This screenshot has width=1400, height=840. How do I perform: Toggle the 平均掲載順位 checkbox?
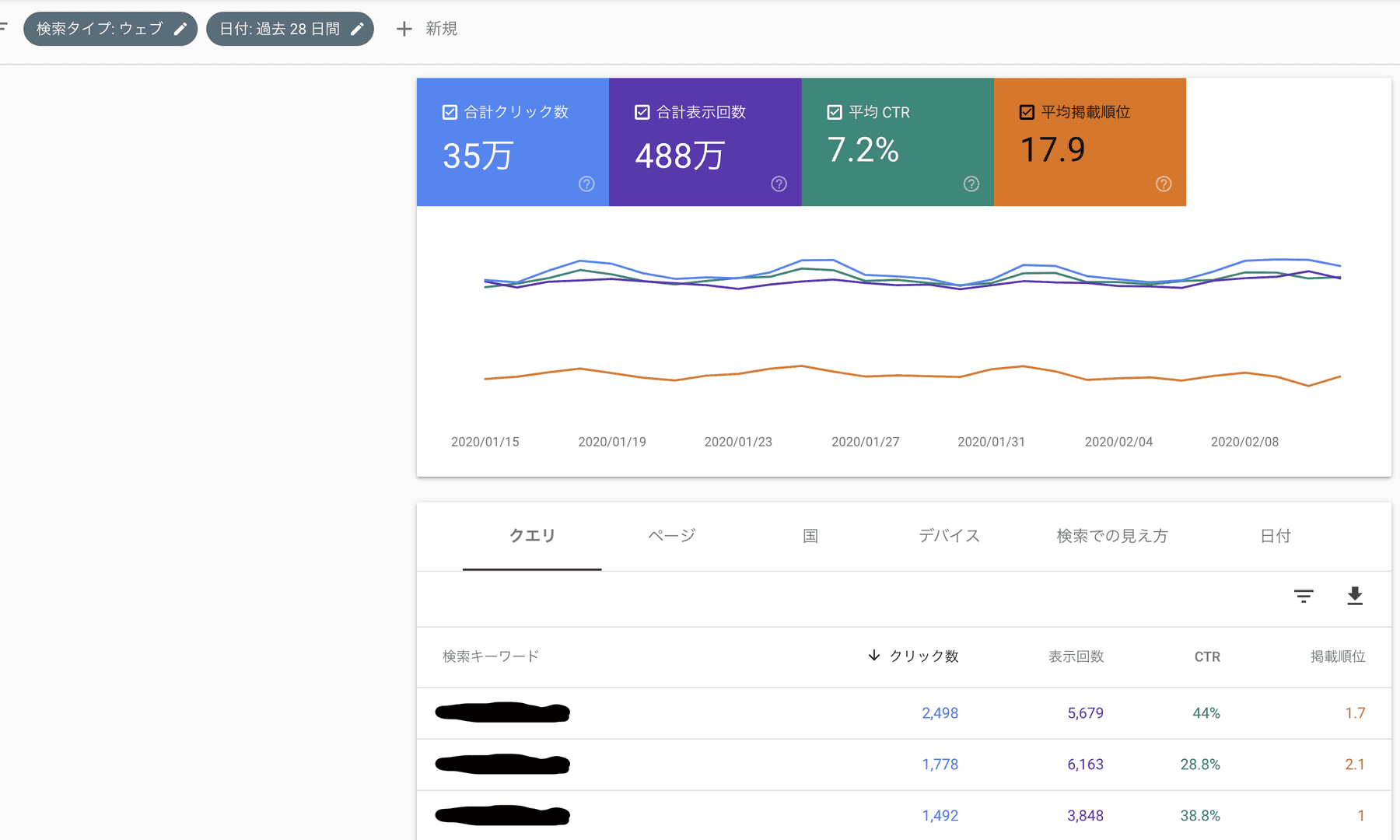1027,112
